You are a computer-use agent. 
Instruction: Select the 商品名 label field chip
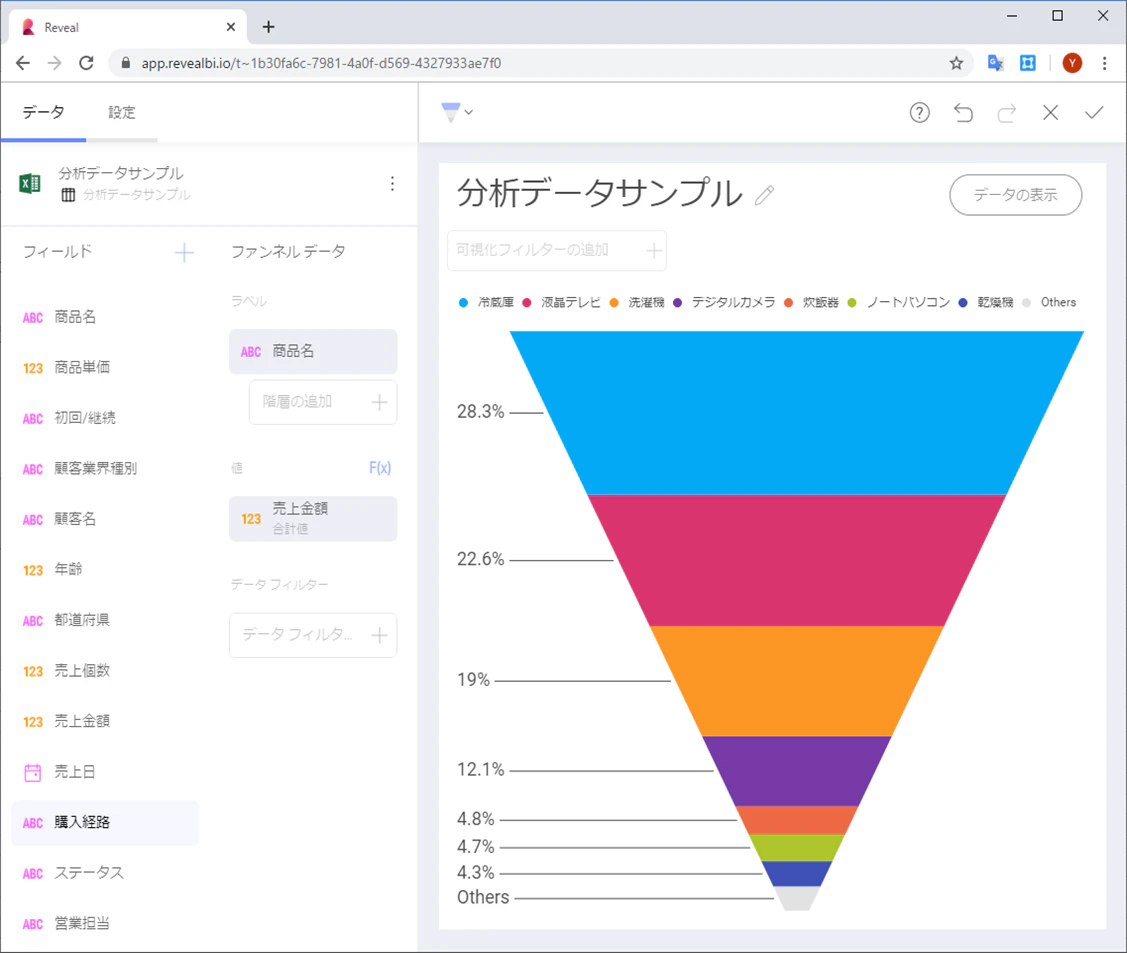click(313, 351)
